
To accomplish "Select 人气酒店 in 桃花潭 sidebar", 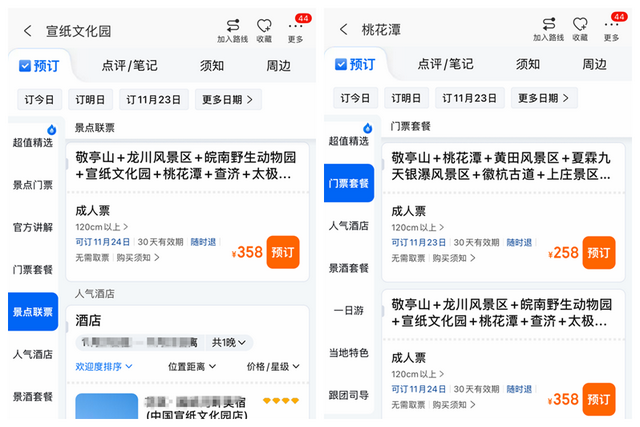I will point(349,226).
